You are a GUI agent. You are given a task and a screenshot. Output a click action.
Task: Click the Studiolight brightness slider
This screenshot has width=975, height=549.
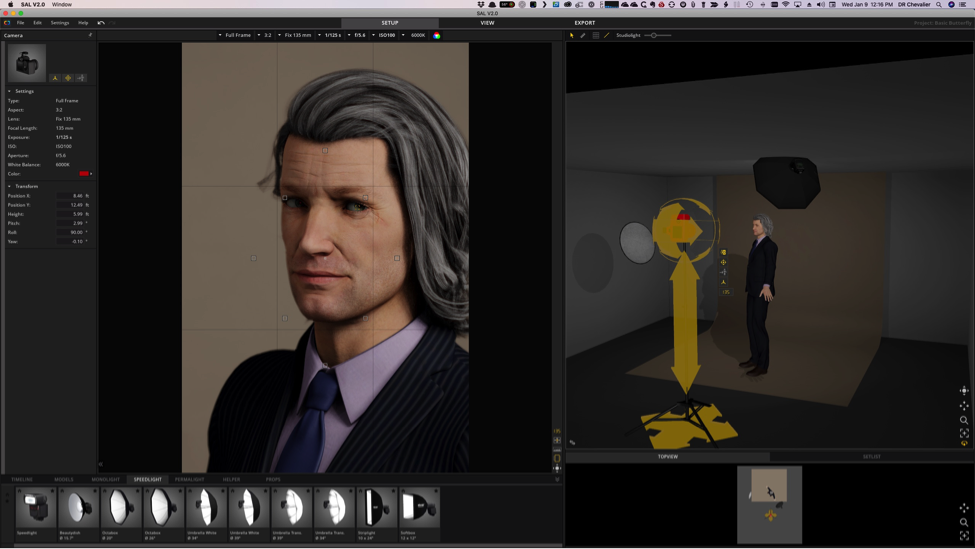pos(654,35)
